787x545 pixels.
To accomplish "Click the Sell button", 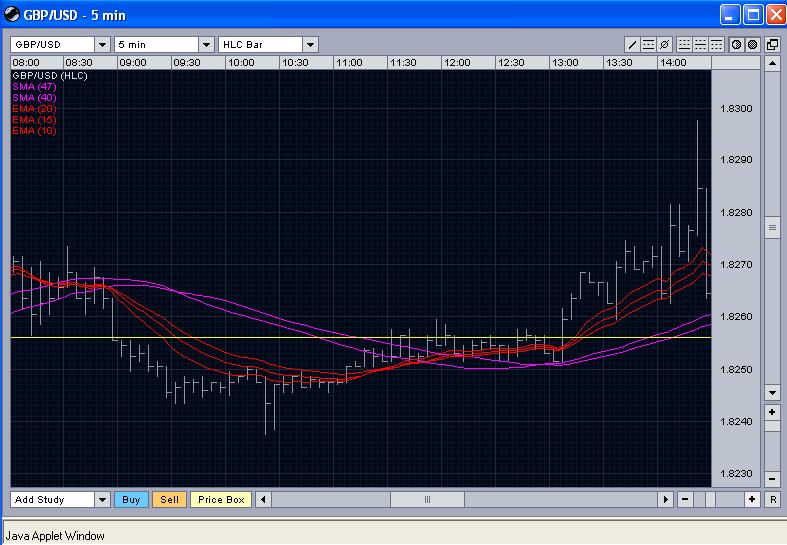I will point(170,500).
